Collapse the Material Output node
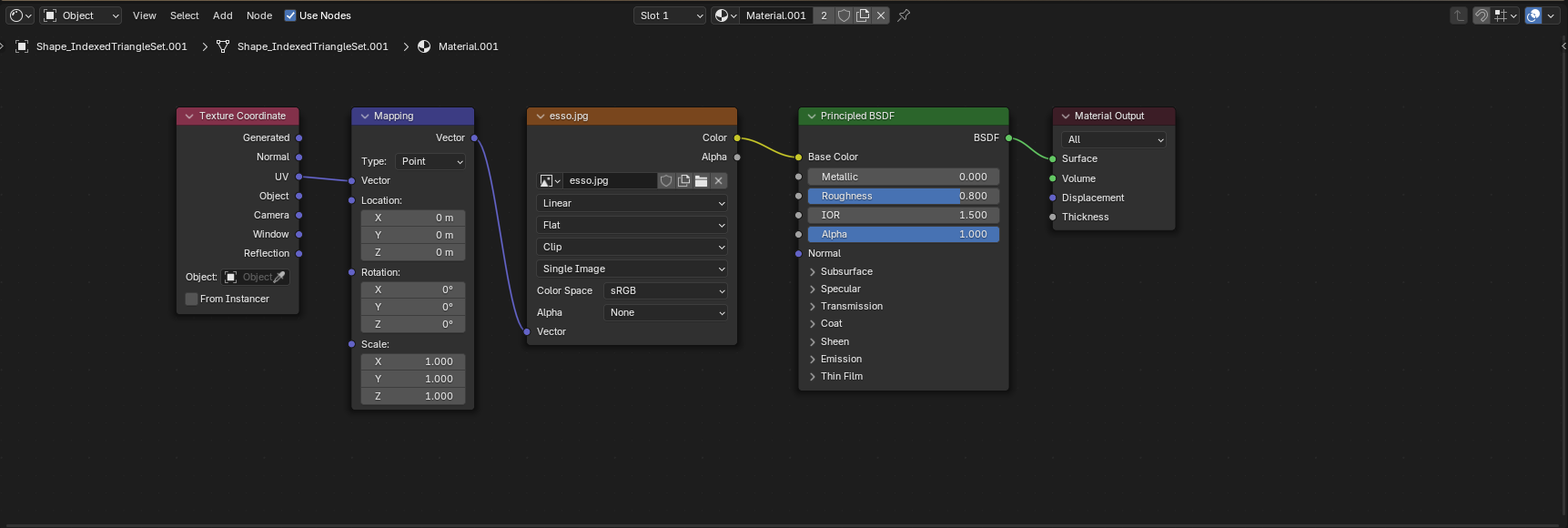The width and height of the screenshot is (1568, 528). (x=1066, y=117)
